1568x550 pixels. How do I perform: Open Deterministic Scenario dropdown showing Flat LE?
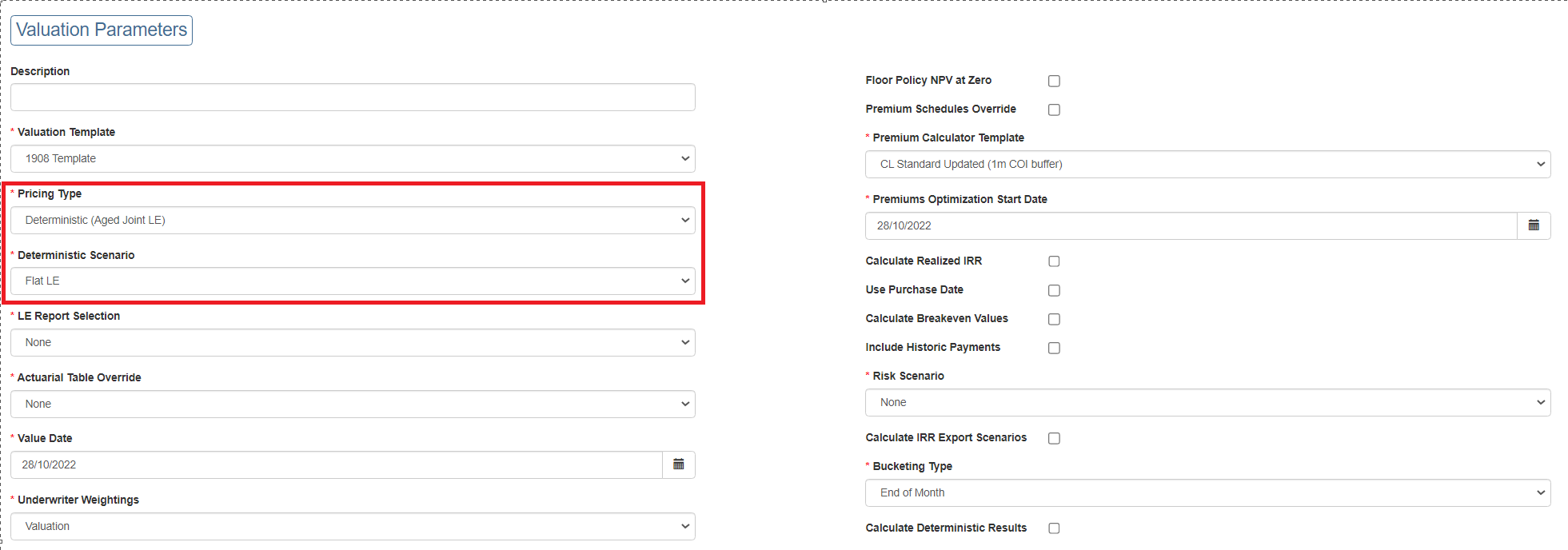[353, 281]
